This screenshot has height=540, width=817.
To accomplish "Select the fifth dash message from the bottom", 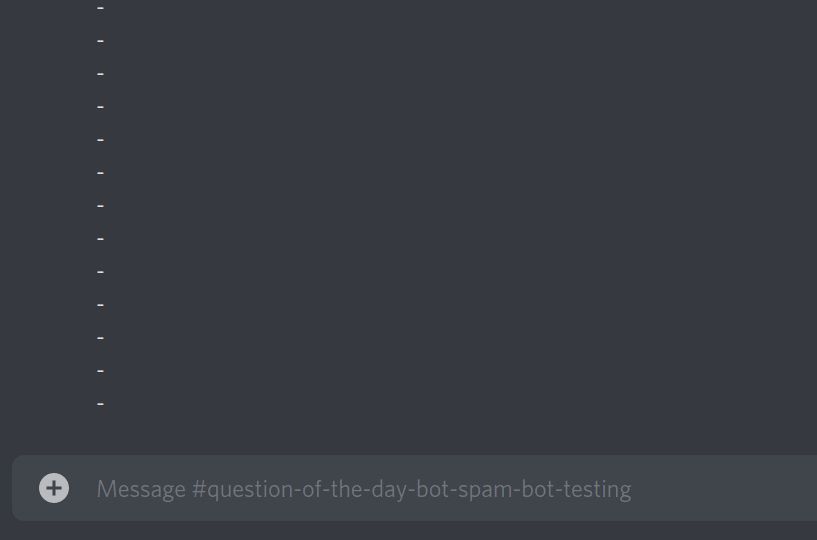I will click(101, 272).
